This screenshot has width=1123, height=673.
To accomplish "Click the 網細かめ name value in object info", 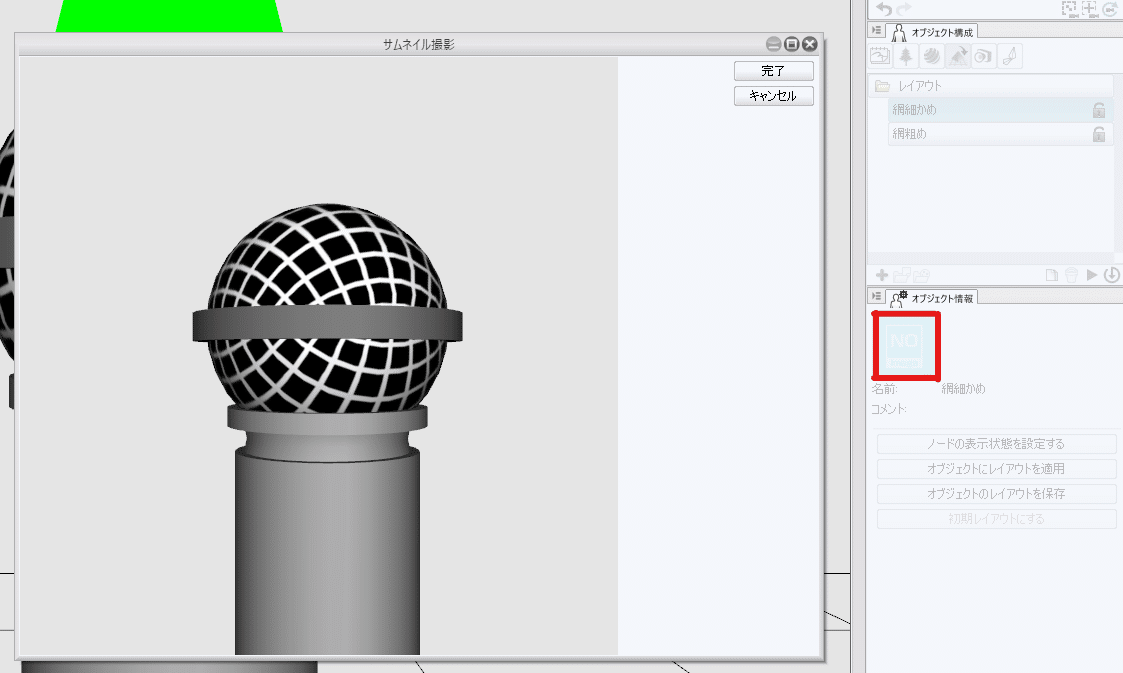I will pos(963,389).
